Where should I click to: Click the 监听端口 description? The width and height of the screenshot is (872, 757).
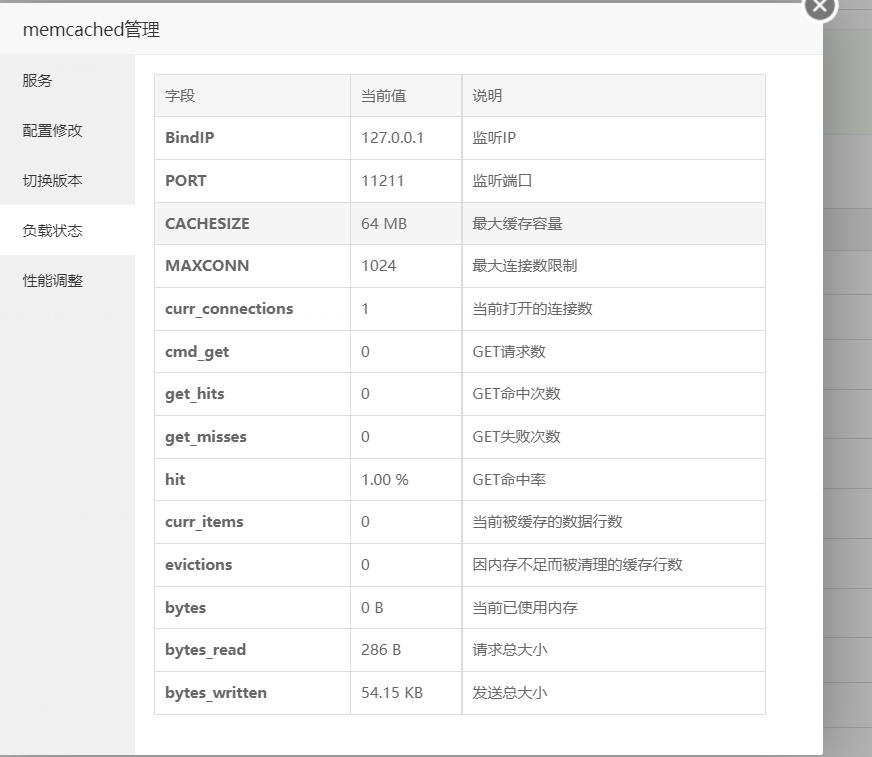coord(502,181)
